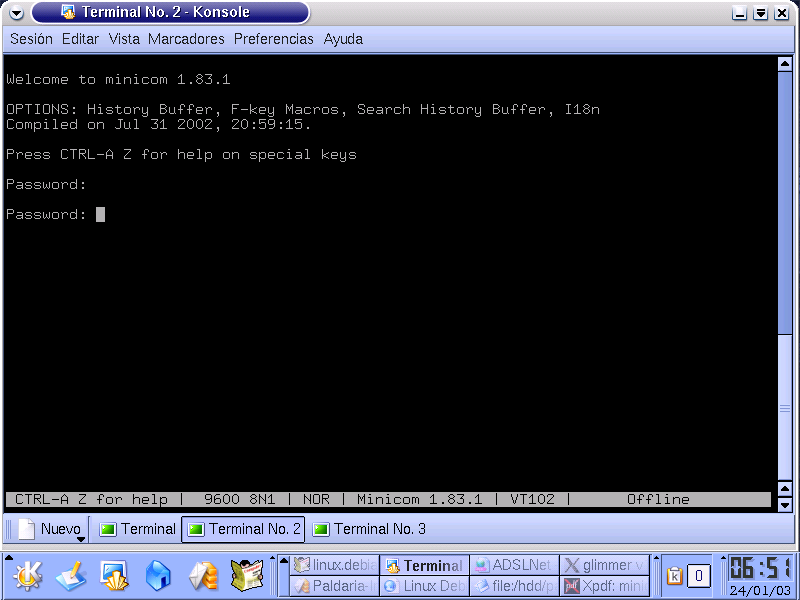Open the Editar menu
The width and height of the screenshot is (800, 600).
pos(80,39)
